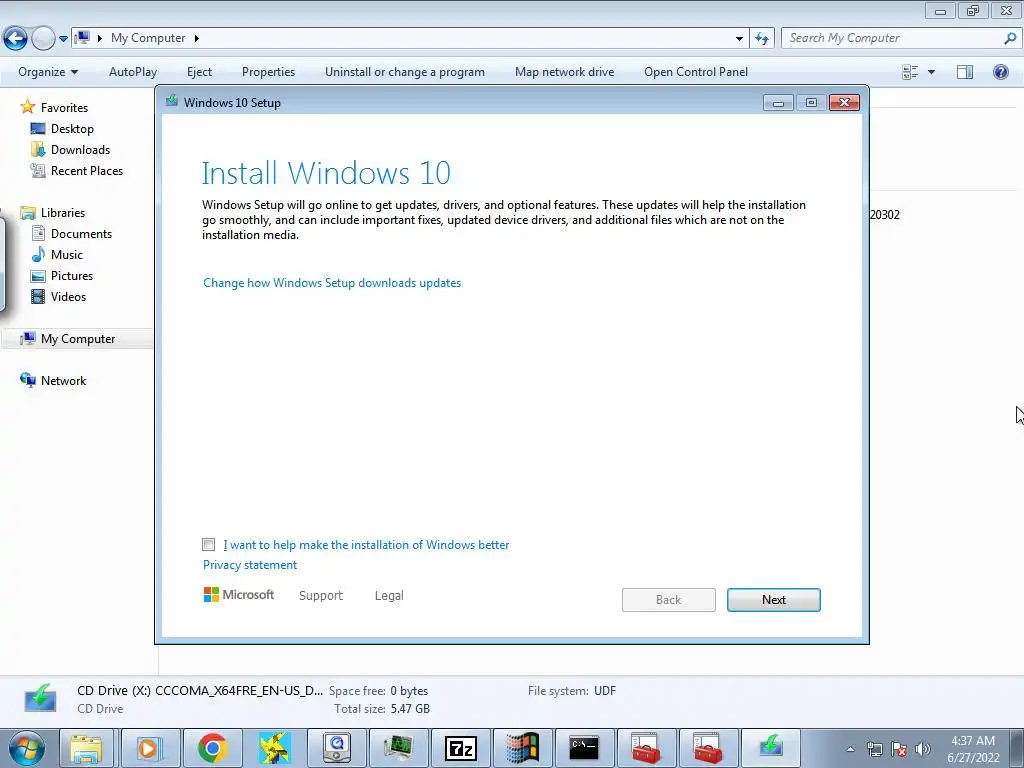Select Favorites in the navigation pane

(x=64, y=108)
